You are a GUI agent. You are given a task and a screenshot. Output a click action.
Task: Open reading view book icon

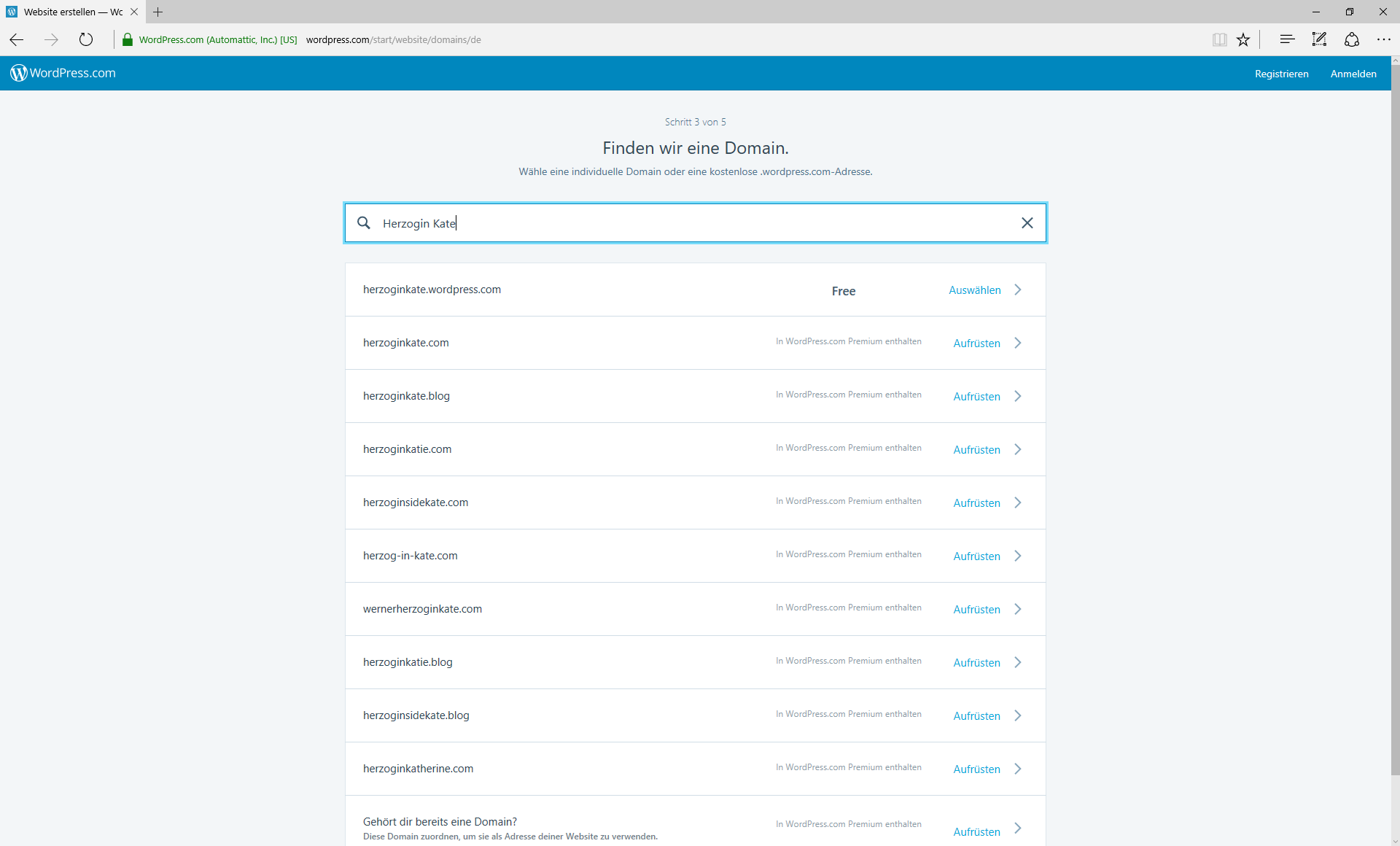click(x=1219, y=39)
